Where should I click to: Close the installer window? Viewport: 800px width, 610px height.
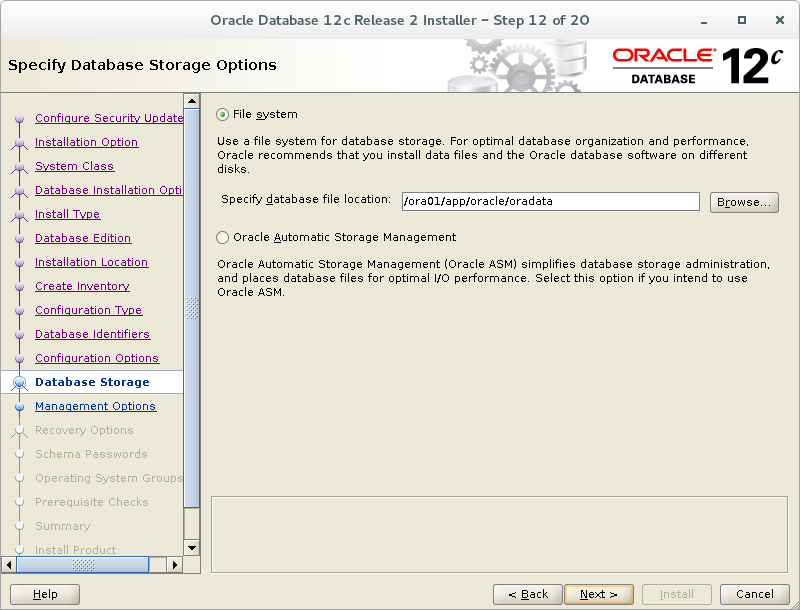(x=780, y=20)
